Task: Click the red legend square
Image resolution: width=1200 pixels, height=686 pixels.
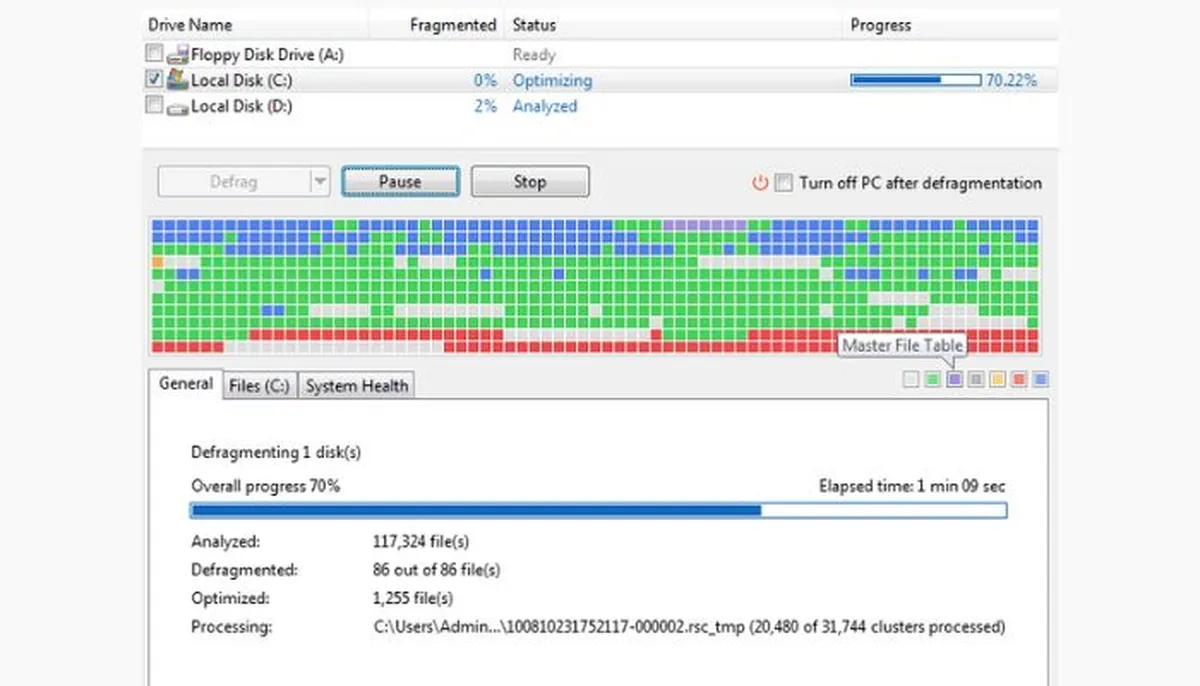Action: pos(1019,379)
